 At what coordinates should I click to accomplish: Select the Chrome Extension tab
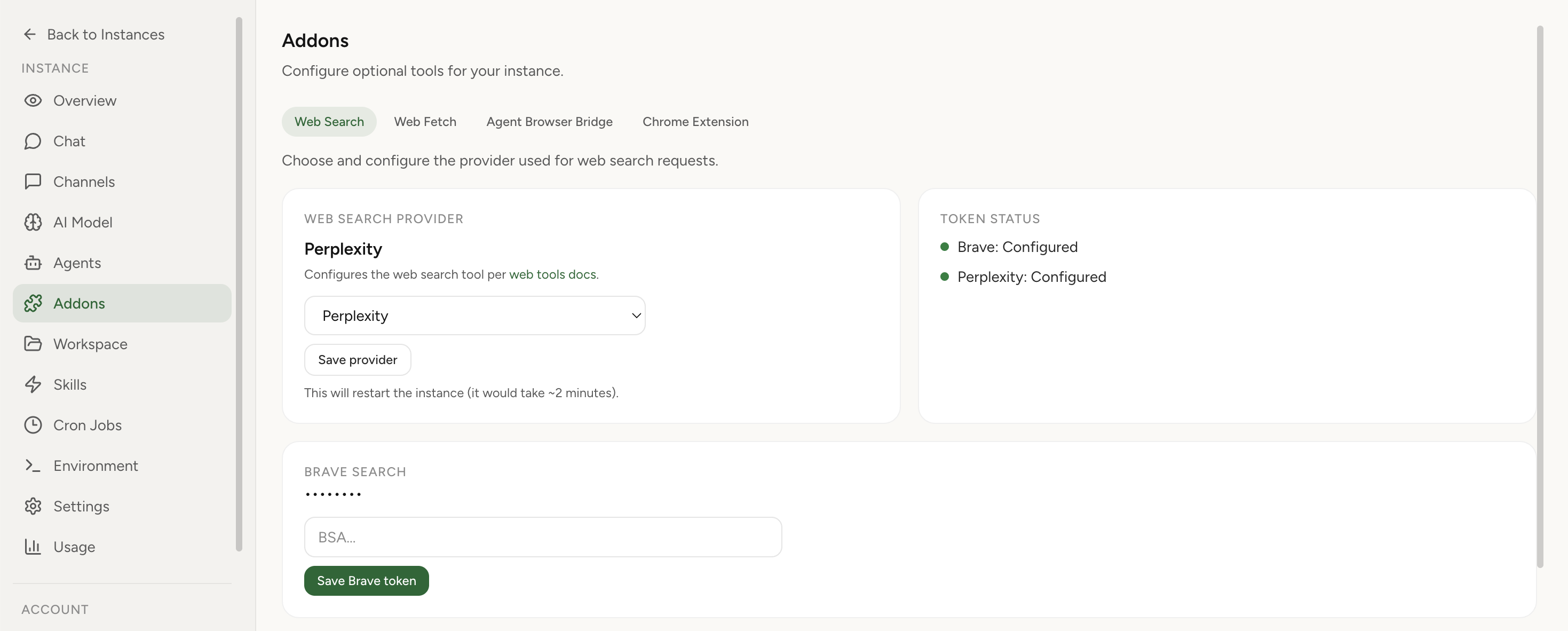pos(696,121)
